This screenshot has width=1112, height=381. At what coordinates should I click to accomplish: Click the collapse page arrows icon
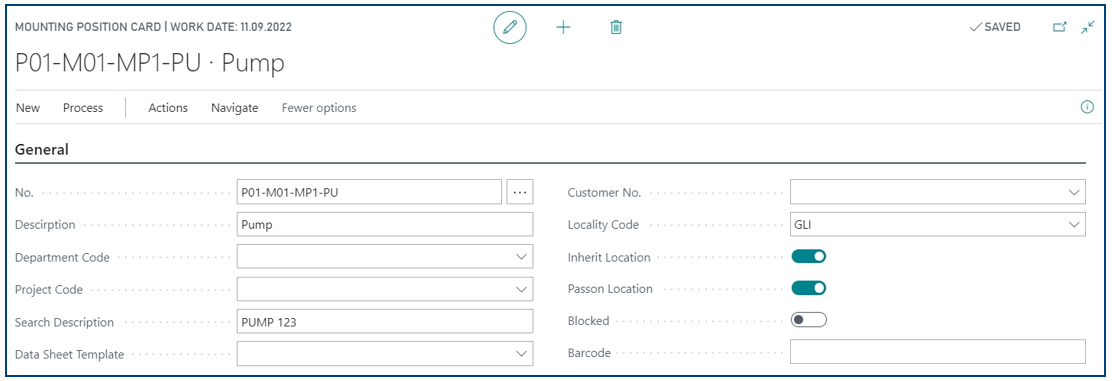click(x=1088, y=28)
